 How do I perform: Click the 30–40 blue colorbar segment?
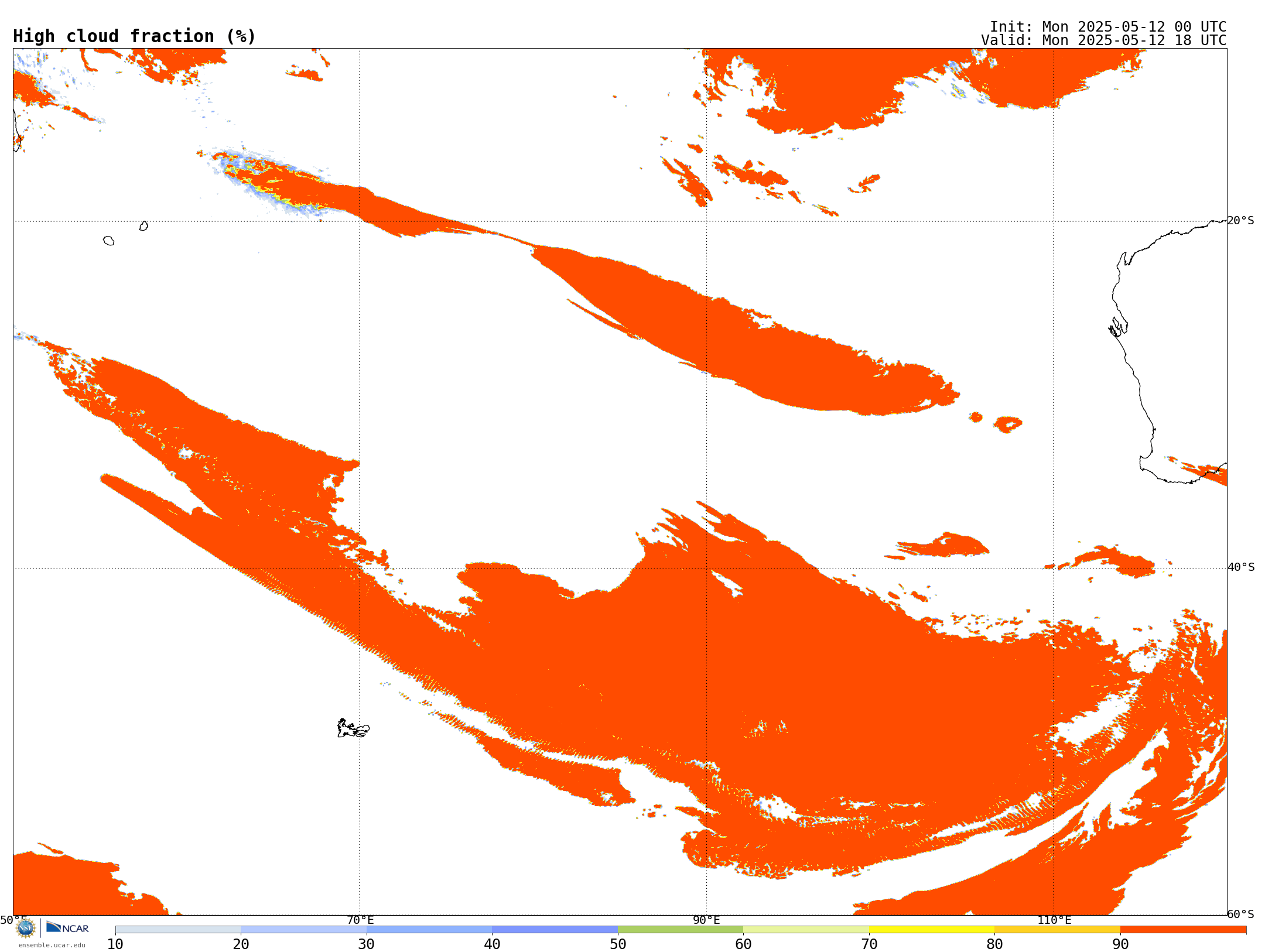(x=429, y=930)
